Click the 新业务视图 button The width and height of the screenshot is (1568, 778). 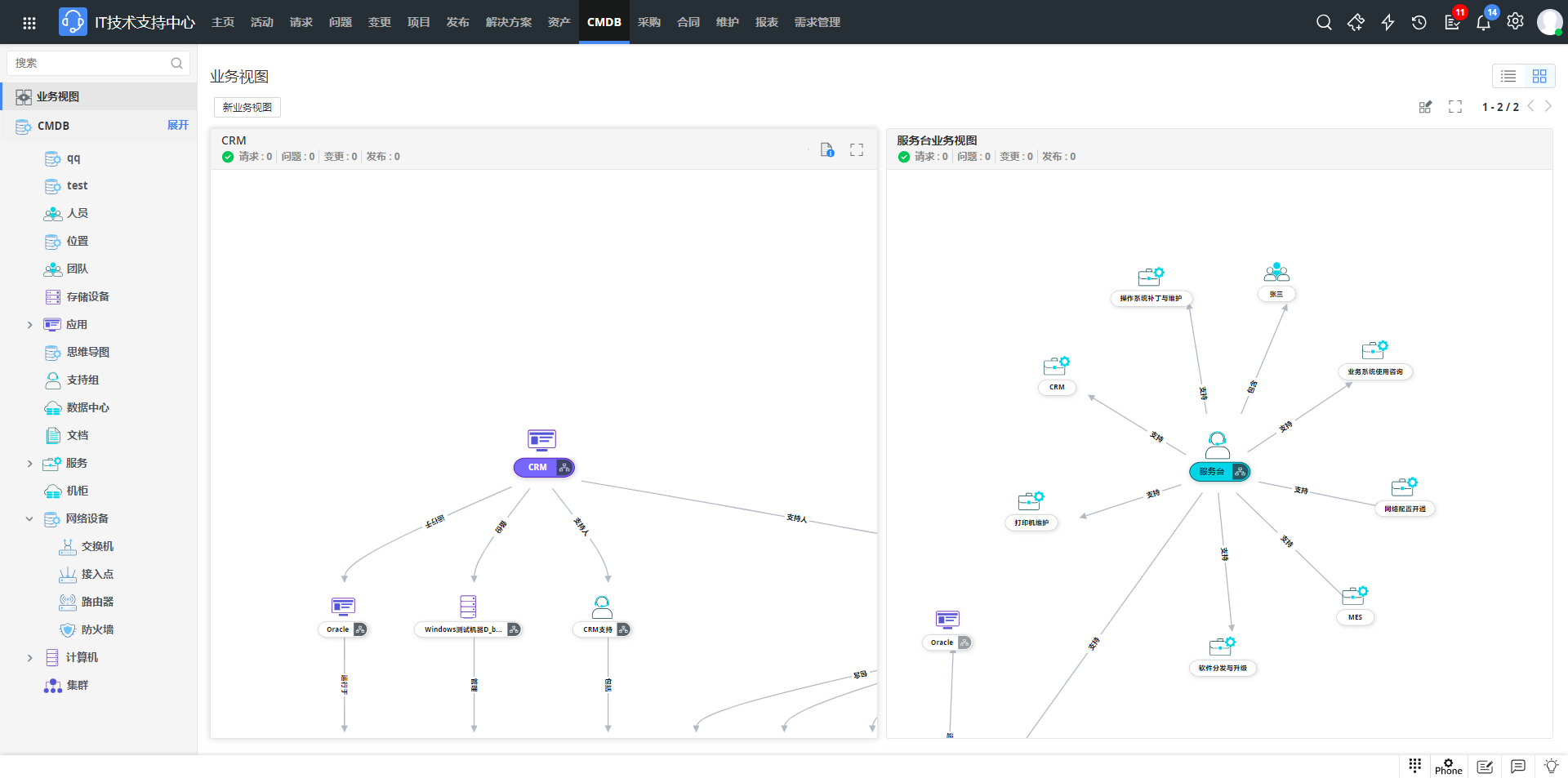point(247,108)
